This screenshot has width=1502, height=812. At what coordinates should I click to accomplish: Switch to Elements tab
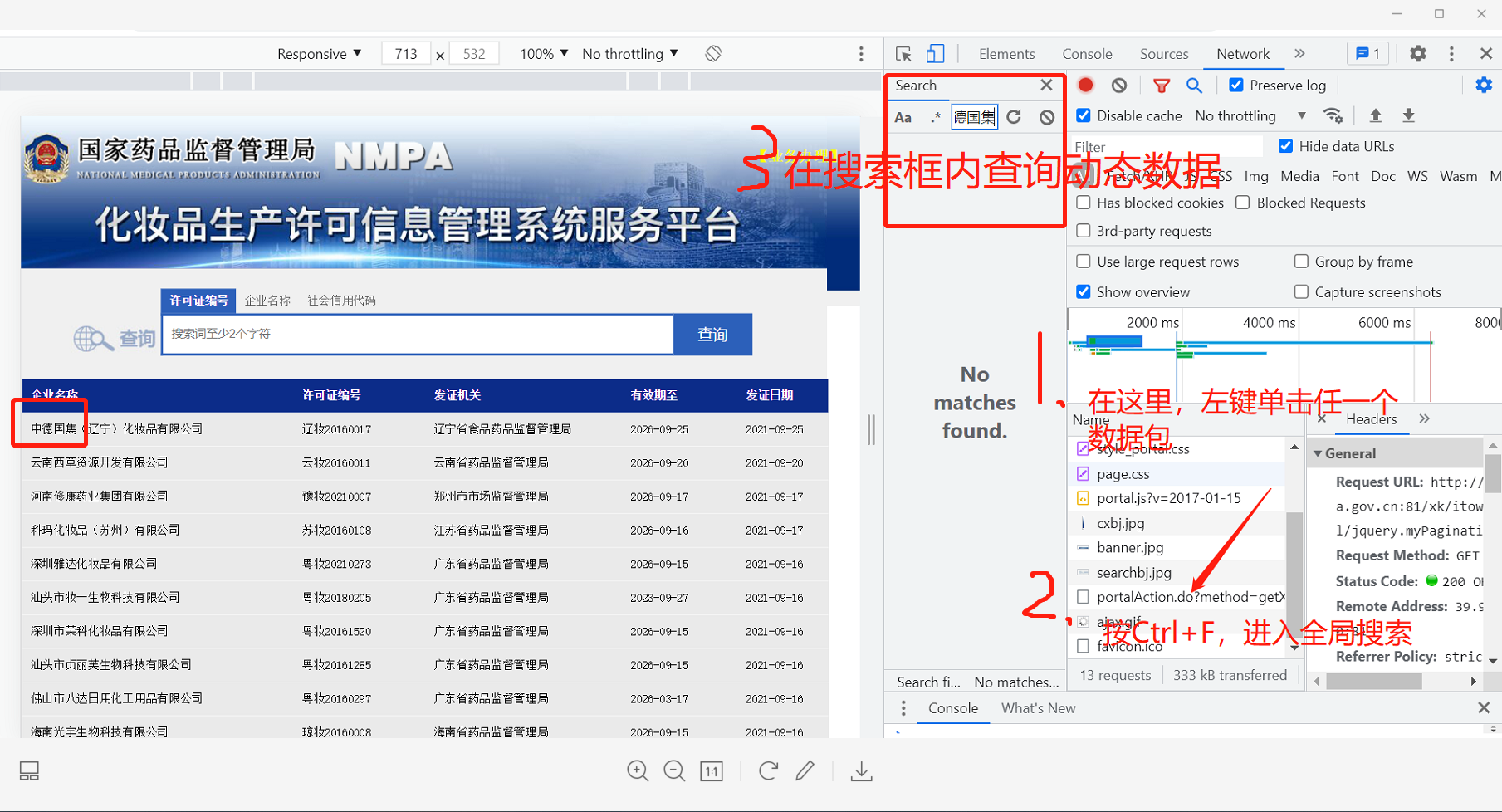click(x=1006, y=54)
